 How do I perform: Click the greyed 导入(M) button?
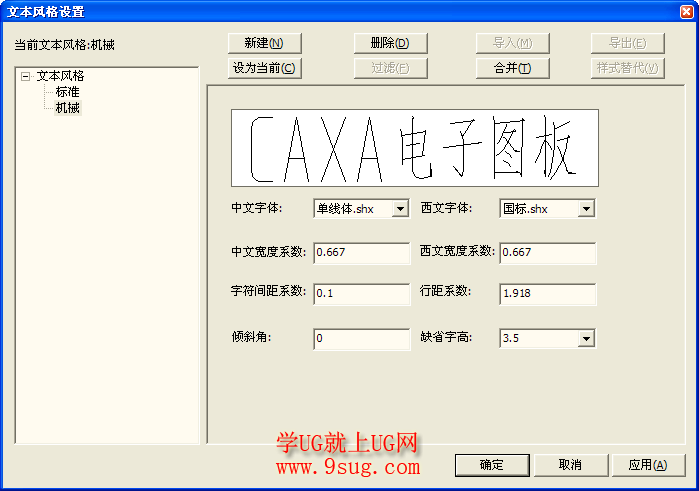click(513, 43)
